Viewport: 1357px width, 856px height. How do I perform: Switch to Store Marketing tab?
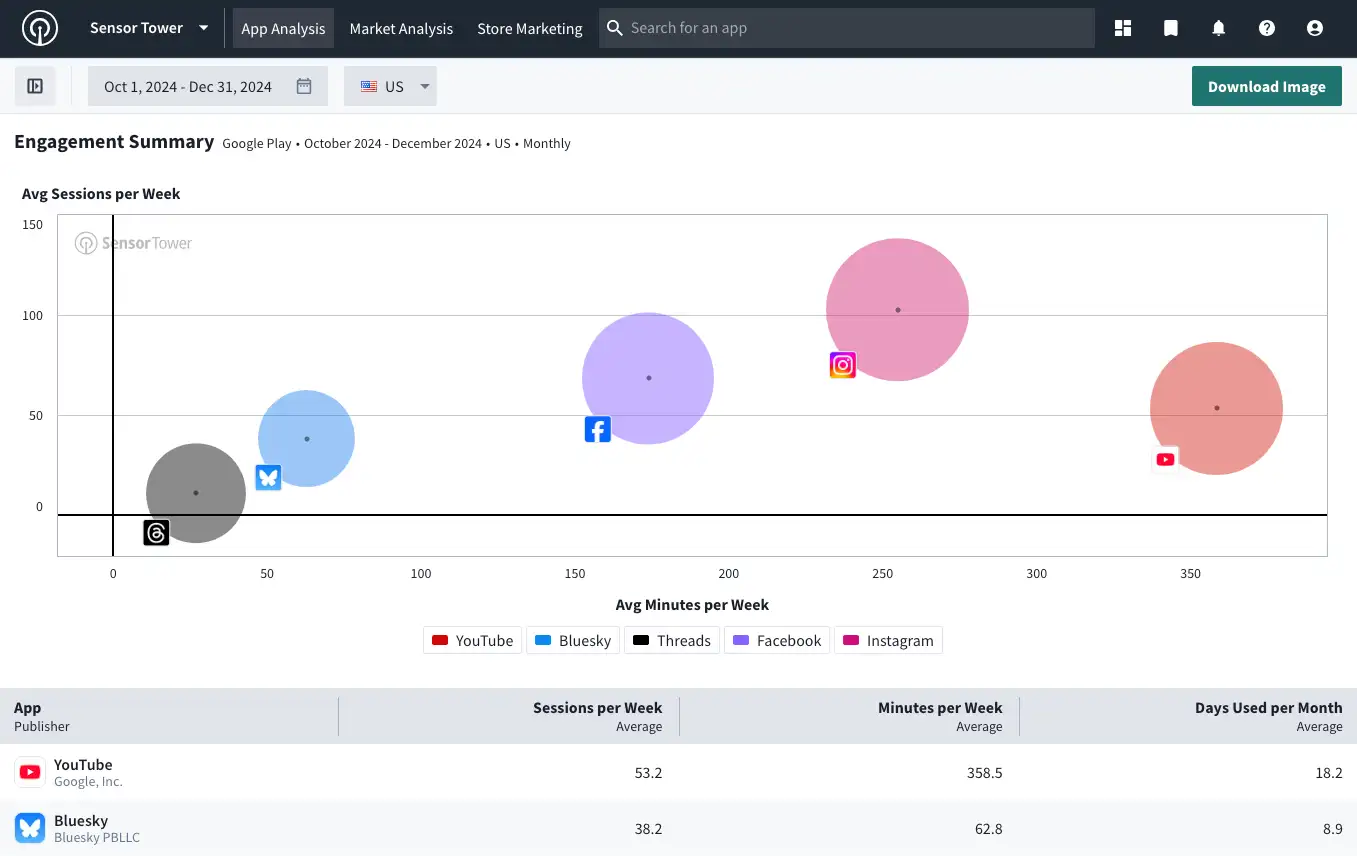pyautogui.click(x=530, y=28)
